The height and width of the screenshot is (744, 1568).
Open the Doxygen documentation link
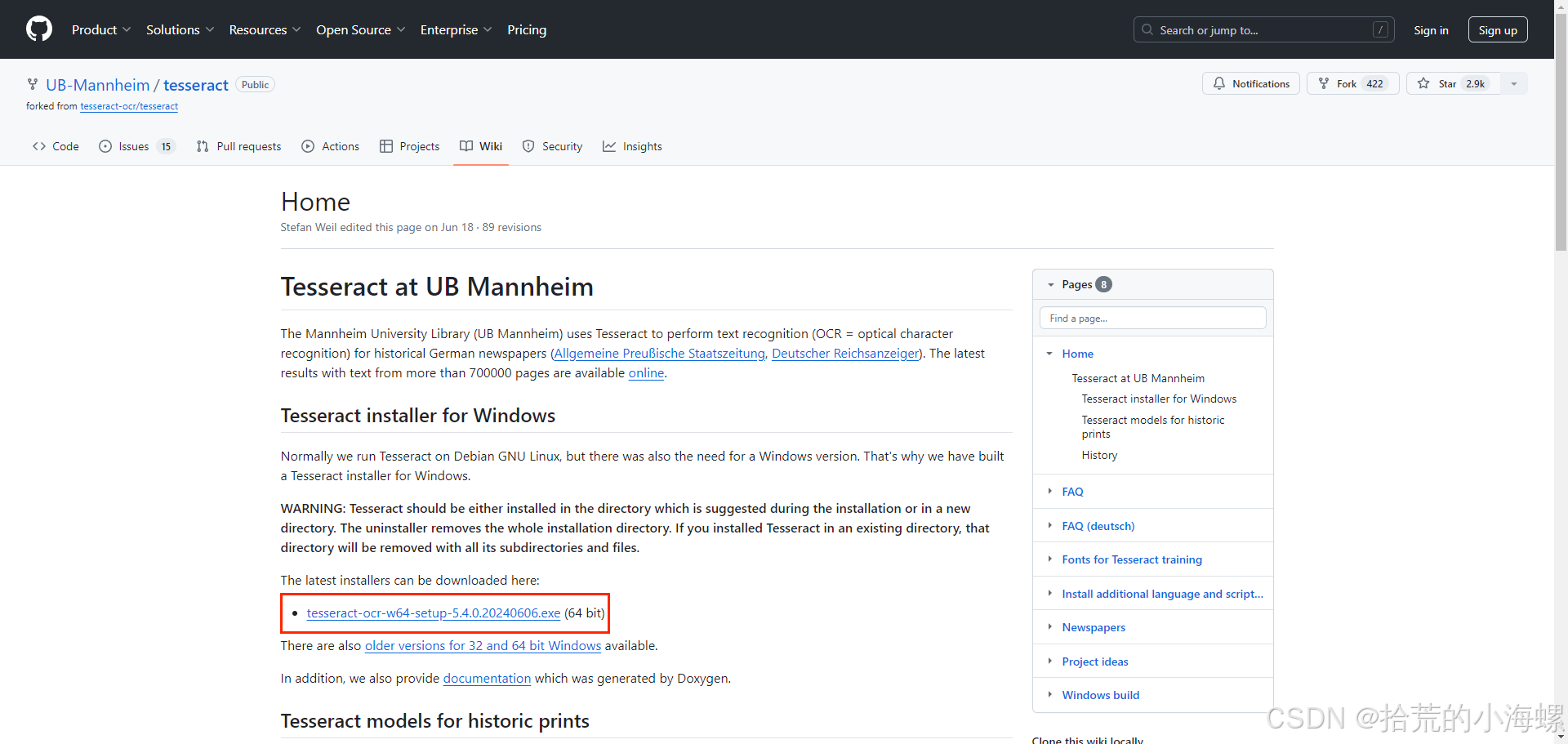coord(487,679)
